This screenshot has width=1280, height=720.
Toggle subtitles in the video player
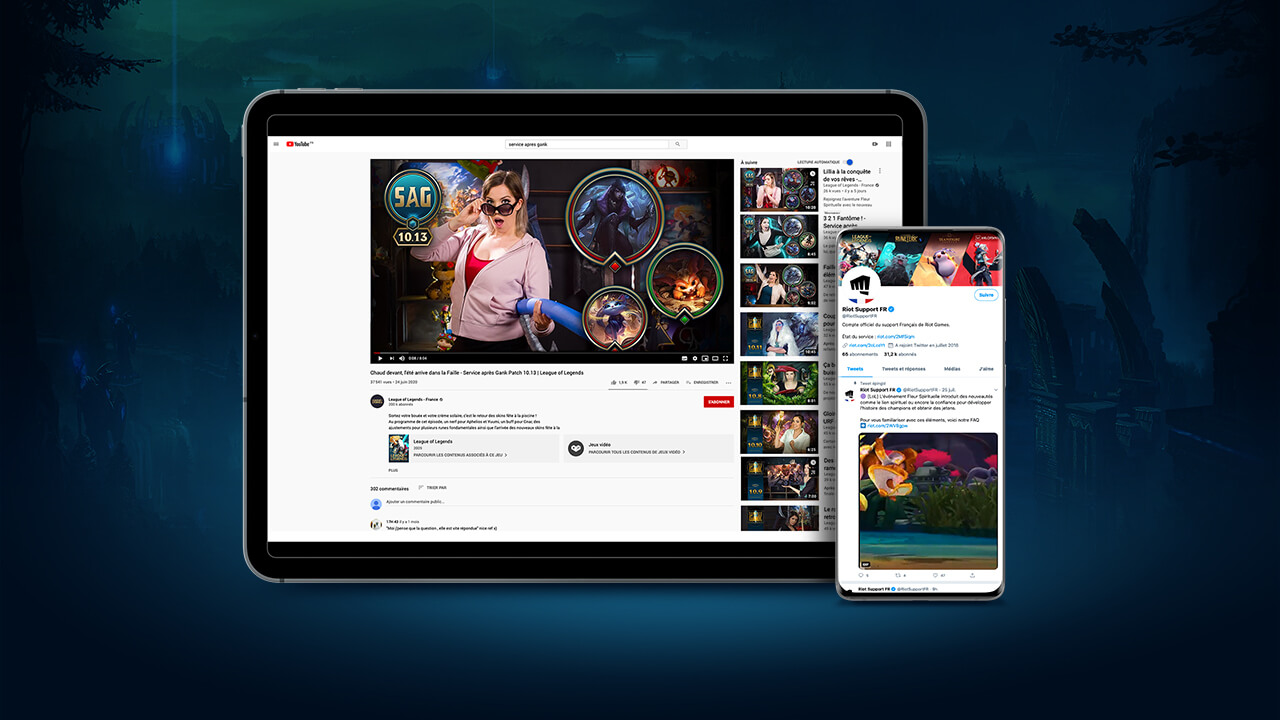click(684, 358)
